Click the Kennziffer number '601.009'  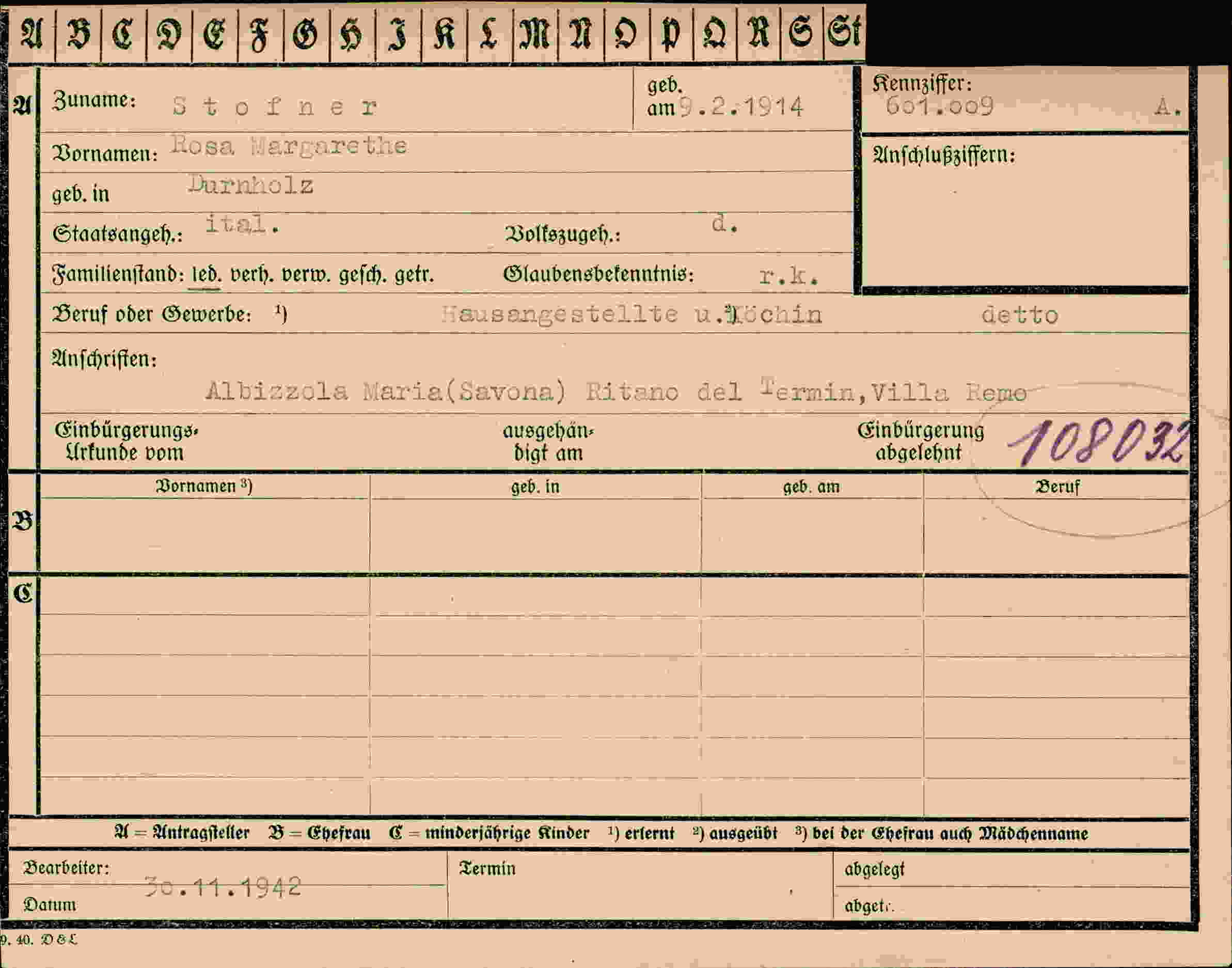click(x=939, y=106)
